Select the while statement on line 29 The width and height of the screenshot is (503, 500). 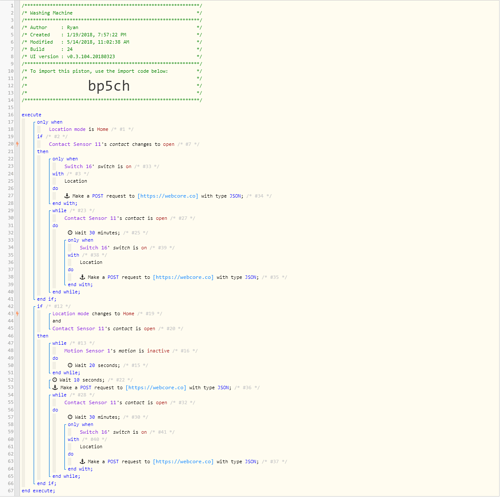pos(59,211)
